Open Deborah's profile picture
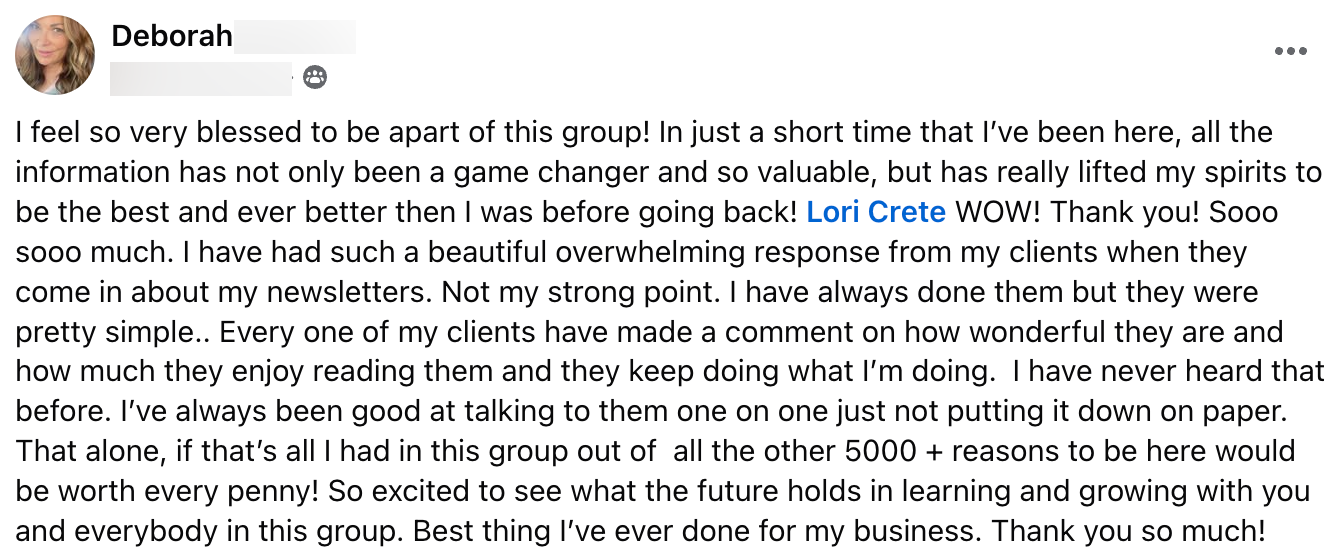1328x556 pixels. click(55, 55)
